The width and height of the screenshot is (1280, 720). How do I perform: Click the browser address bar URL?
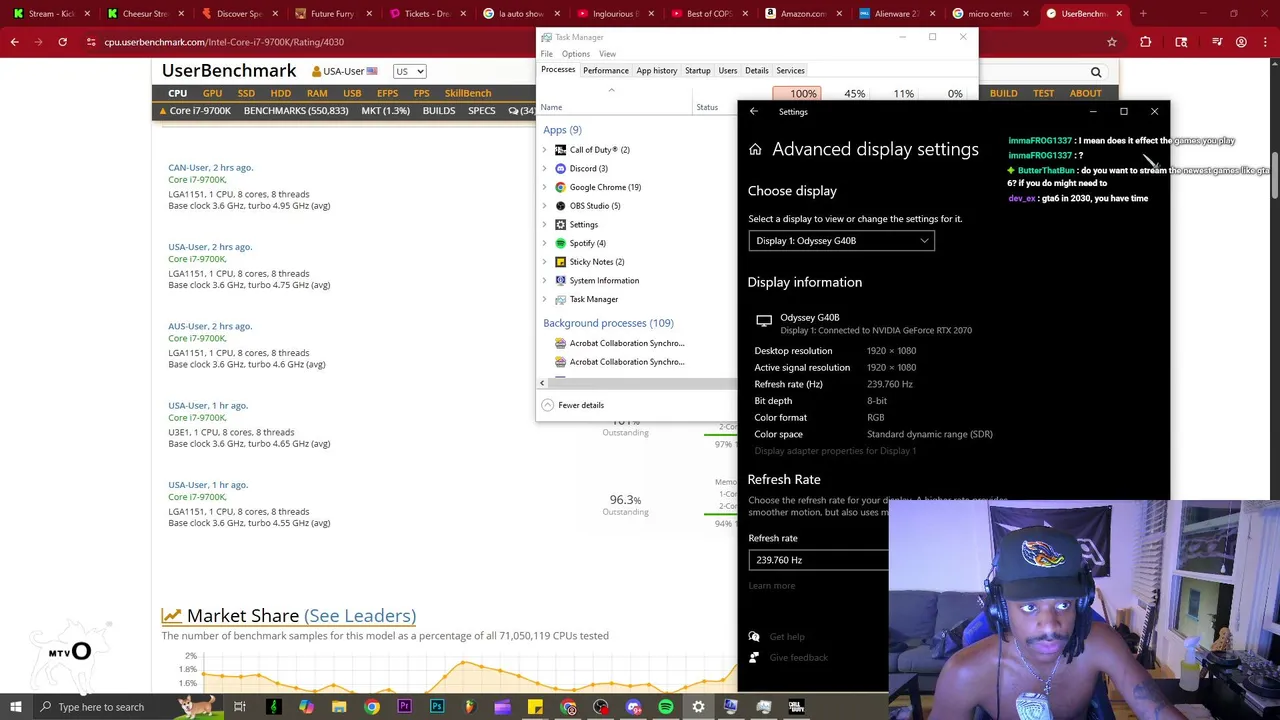224,42
